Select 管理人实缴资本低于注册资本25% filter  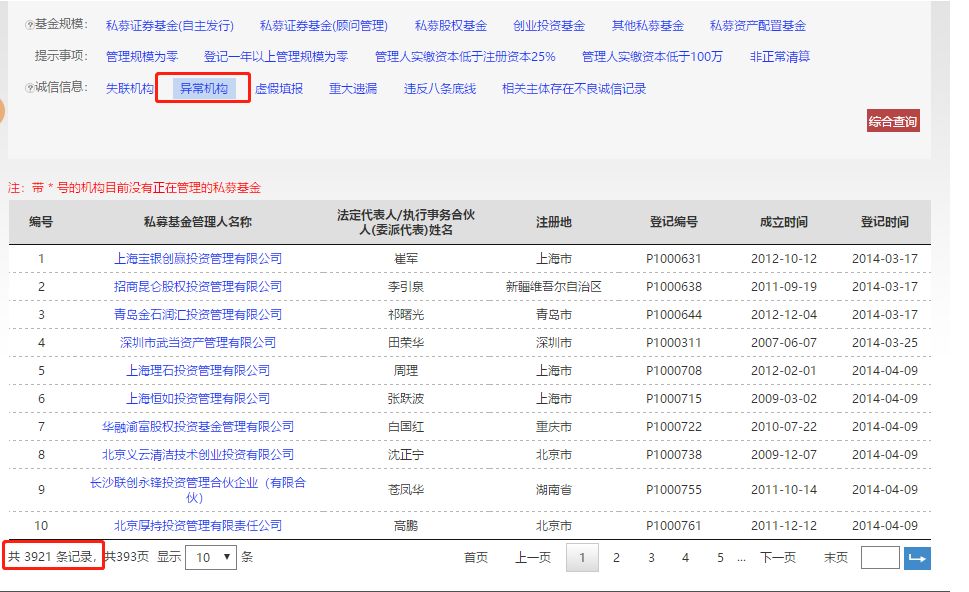pyautogui.click(x=465, y=56)
